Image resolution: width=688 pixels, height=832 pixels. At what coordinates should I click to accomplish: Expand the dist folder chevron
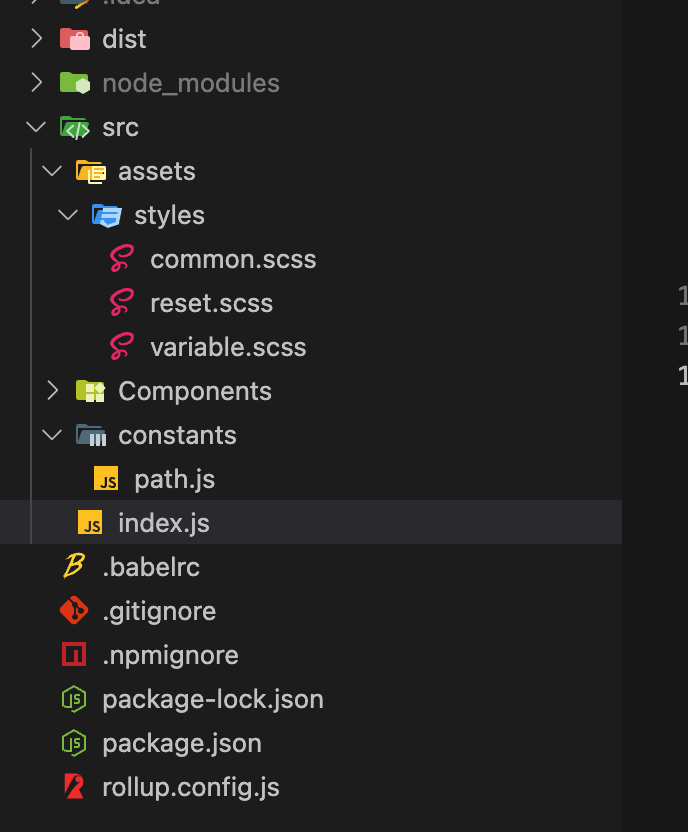(37, 39)
